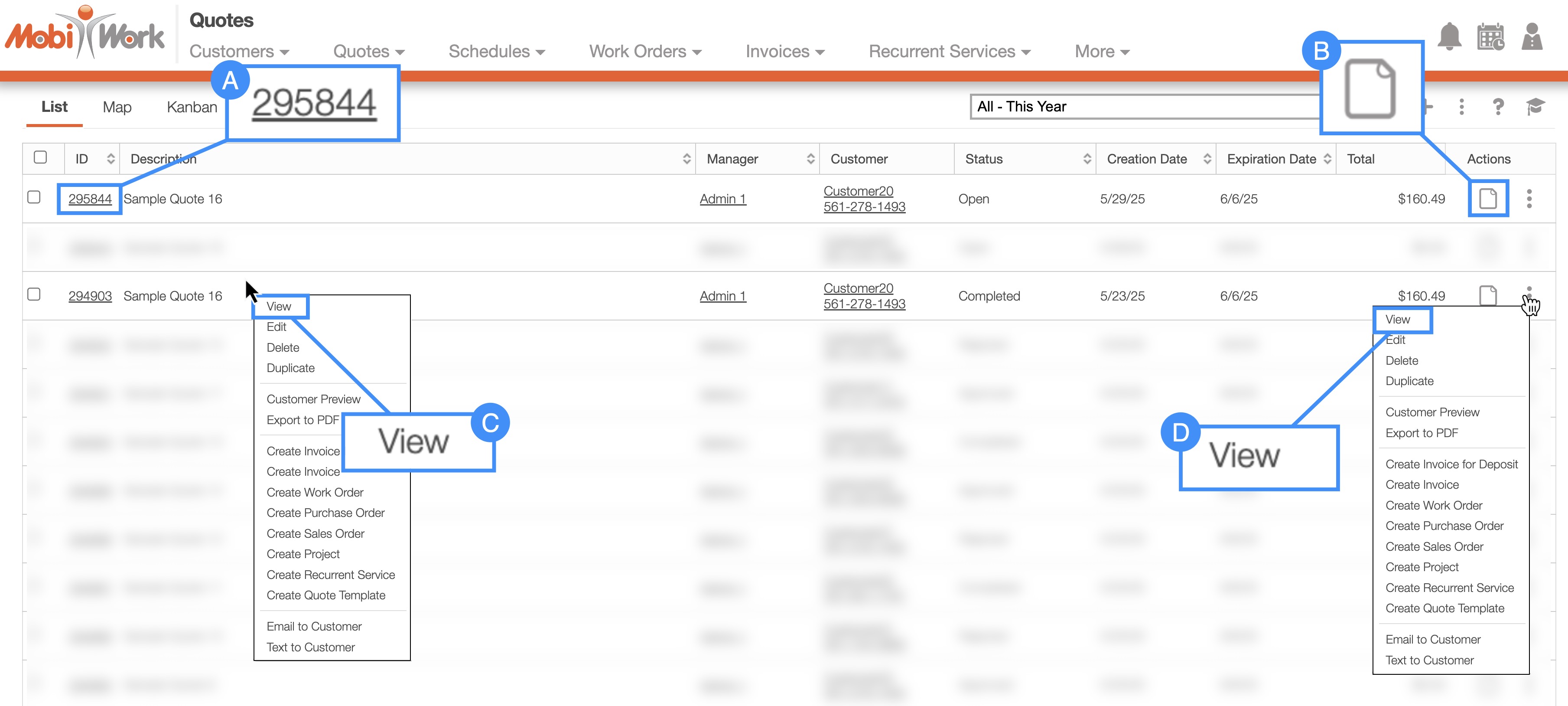Expand the Recurrent Services dropdown menu
This screenshot has height=706, width=1568.
pos(949,52)
